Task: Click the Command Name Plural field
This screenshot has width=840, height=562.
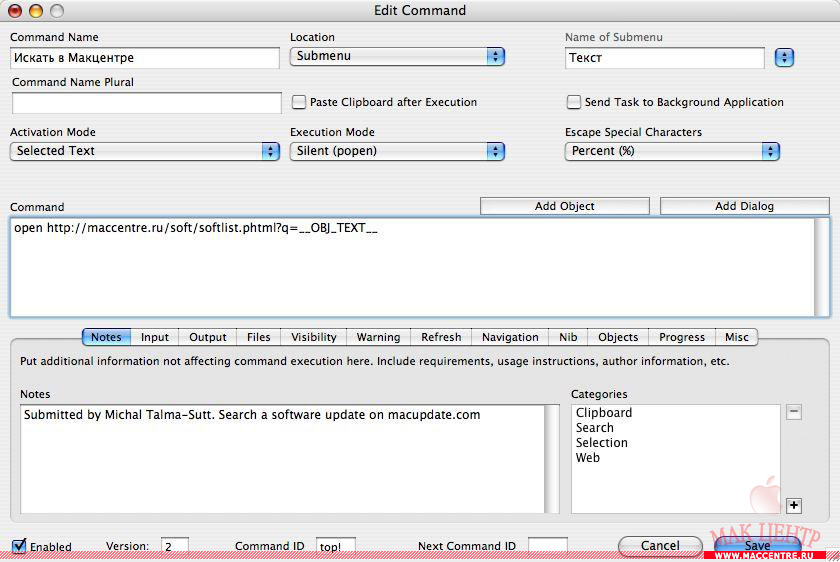Action: click(x=146, y=103)
